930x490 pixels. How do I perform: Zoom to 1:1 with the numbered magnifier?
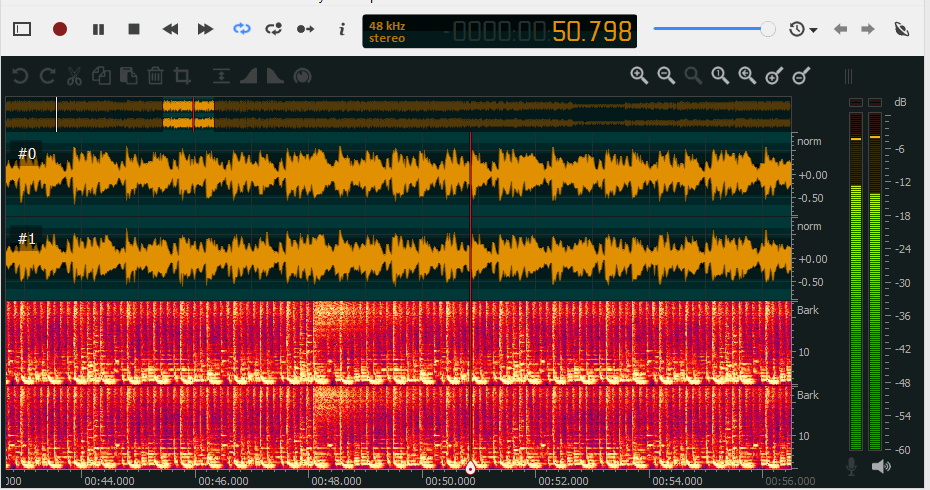point(720,76)
